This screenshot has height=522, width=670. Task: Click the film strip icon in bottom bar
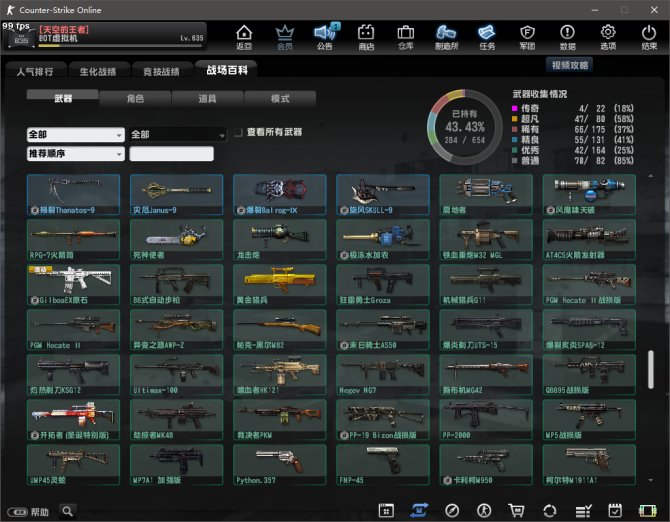[x=647, y=510]
